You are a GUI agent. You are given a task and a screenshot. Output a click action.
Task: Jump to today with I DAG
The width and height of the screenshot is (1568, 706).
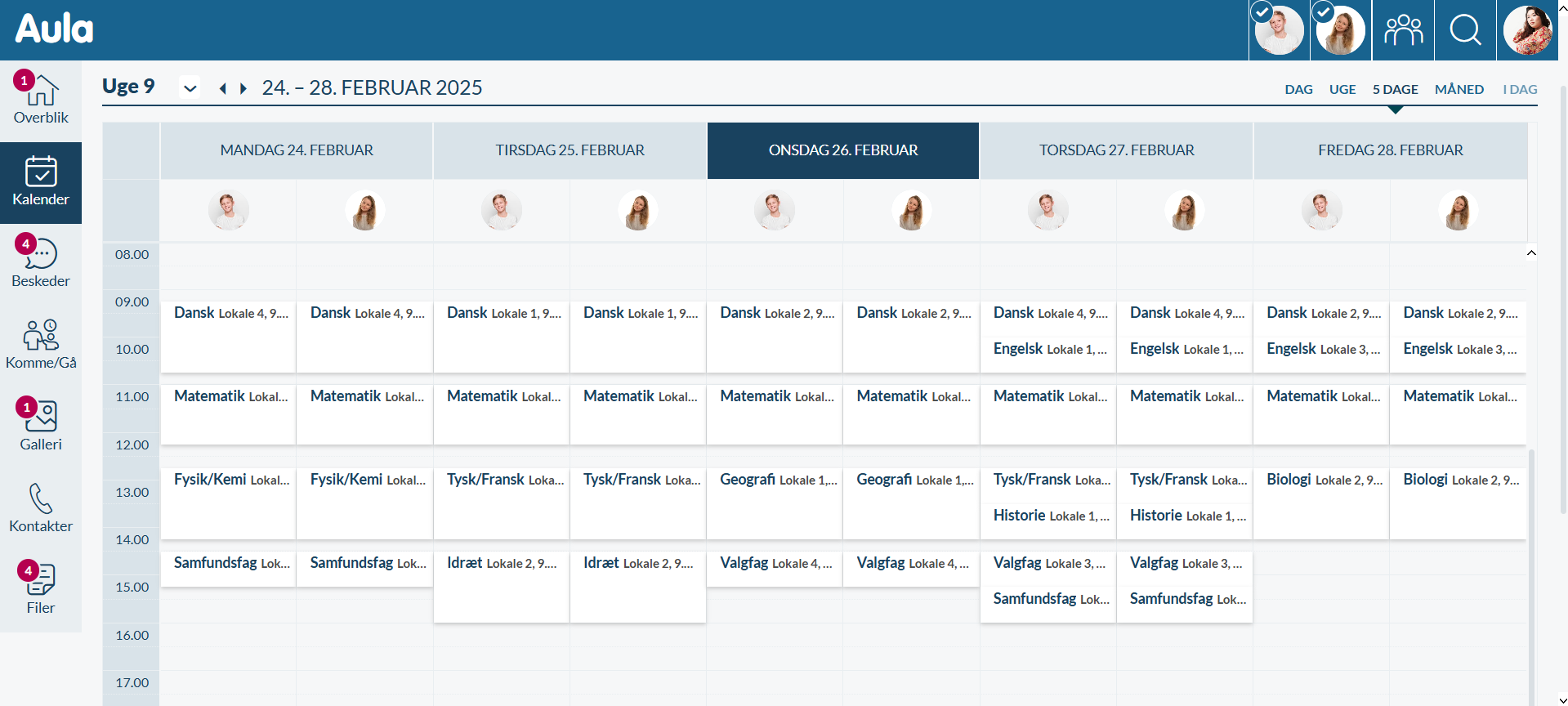coord(1520,89)
